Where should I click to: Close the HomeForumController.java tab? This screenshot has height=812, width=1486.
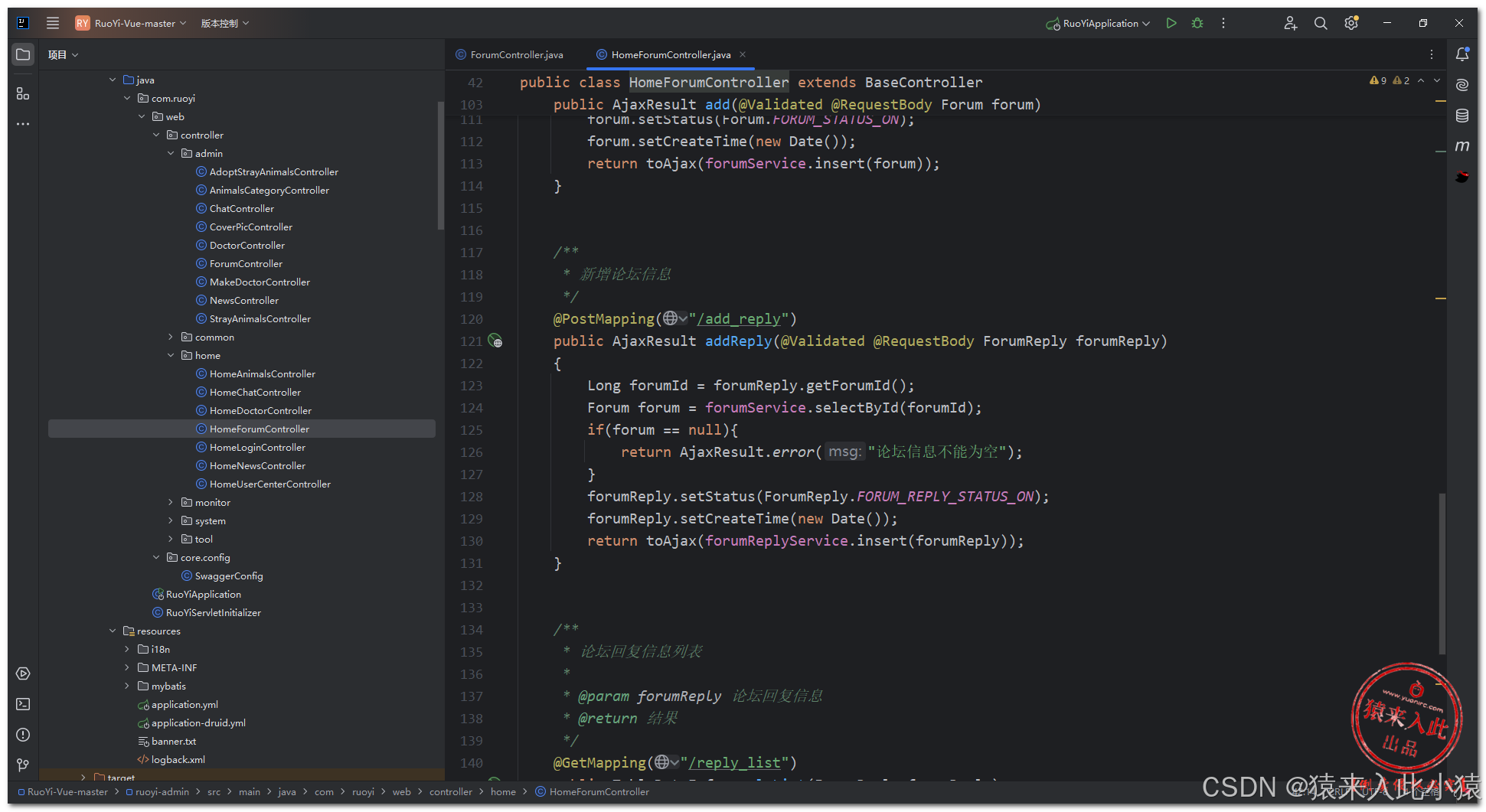tap(743, 54)
